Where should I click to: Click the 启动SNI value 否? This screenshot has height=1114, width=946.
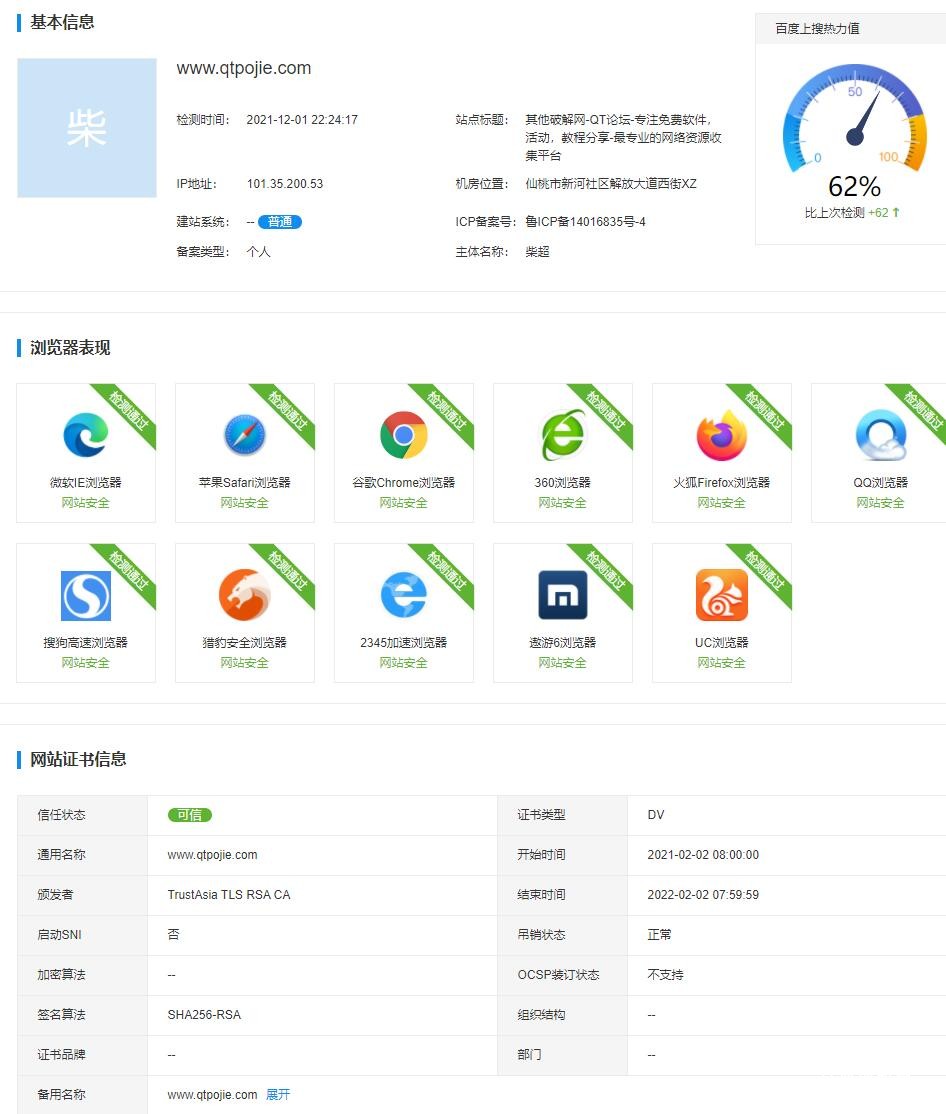(x=173, y=934)
